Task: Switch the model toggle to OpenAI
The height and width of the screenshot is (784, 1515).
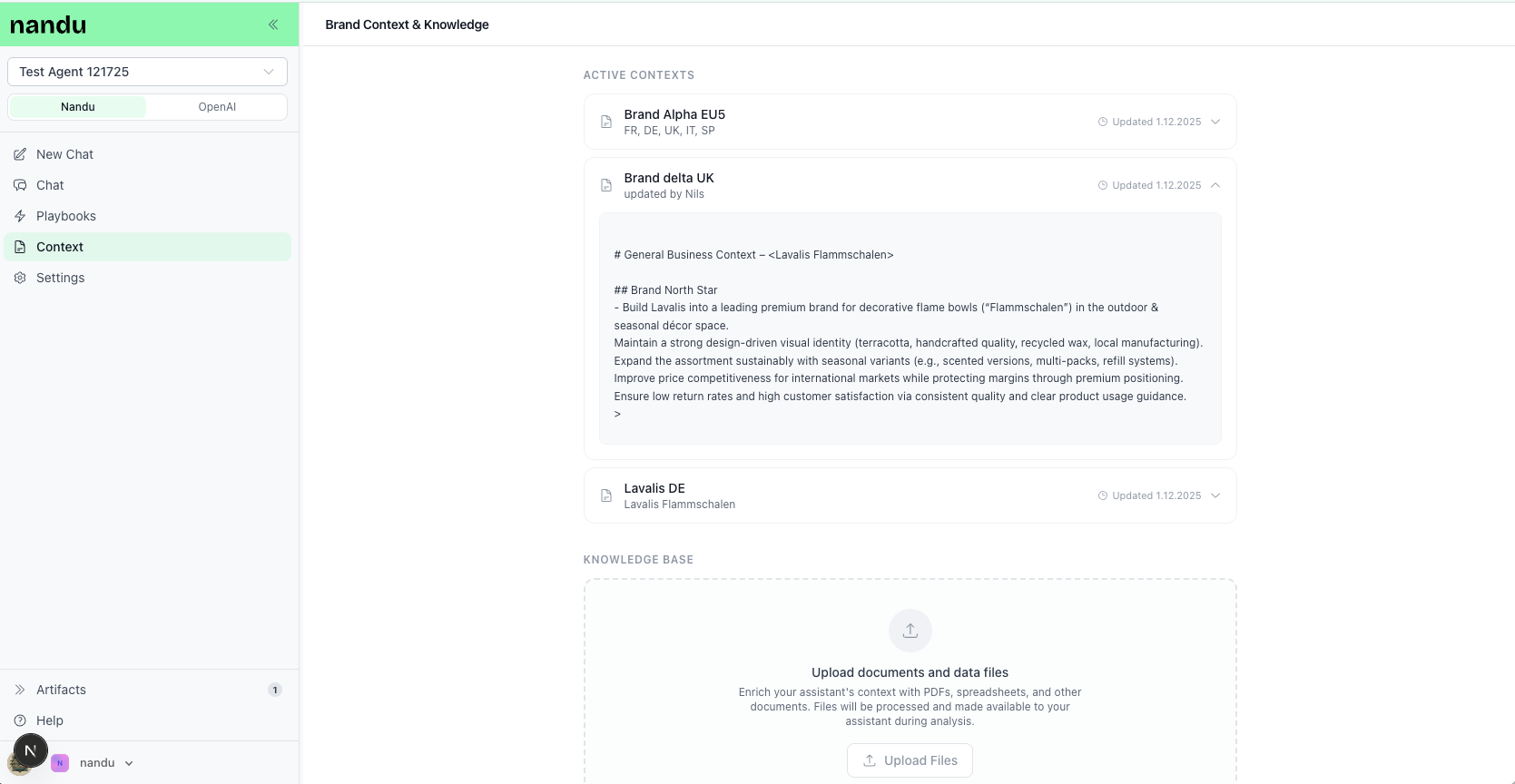Action: pos(217,106)
